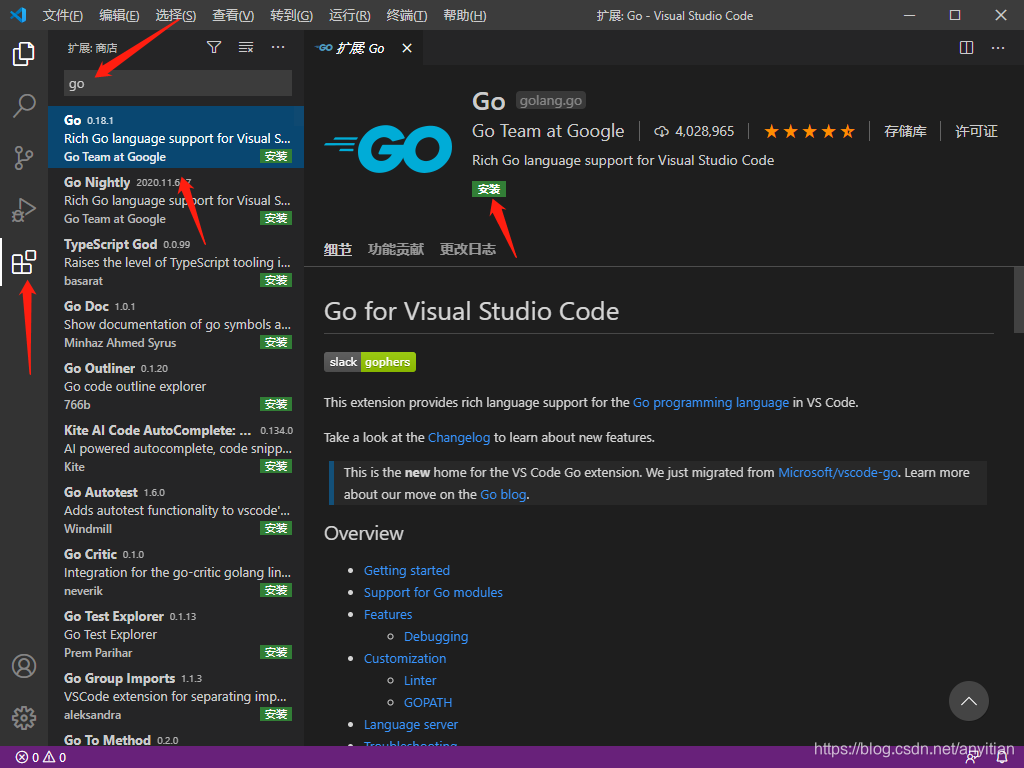This screenshot has height=768, width=1024.
Task: Open the 文件(F) menu
Action: (x=63, y=16)
